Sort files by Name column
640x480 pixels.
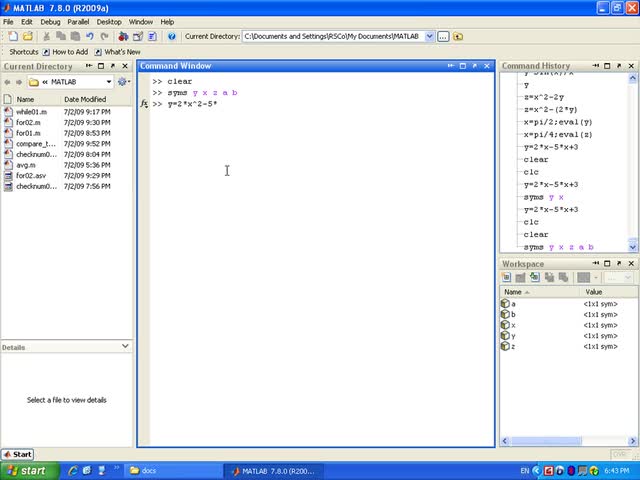click(x=25, y=99)
